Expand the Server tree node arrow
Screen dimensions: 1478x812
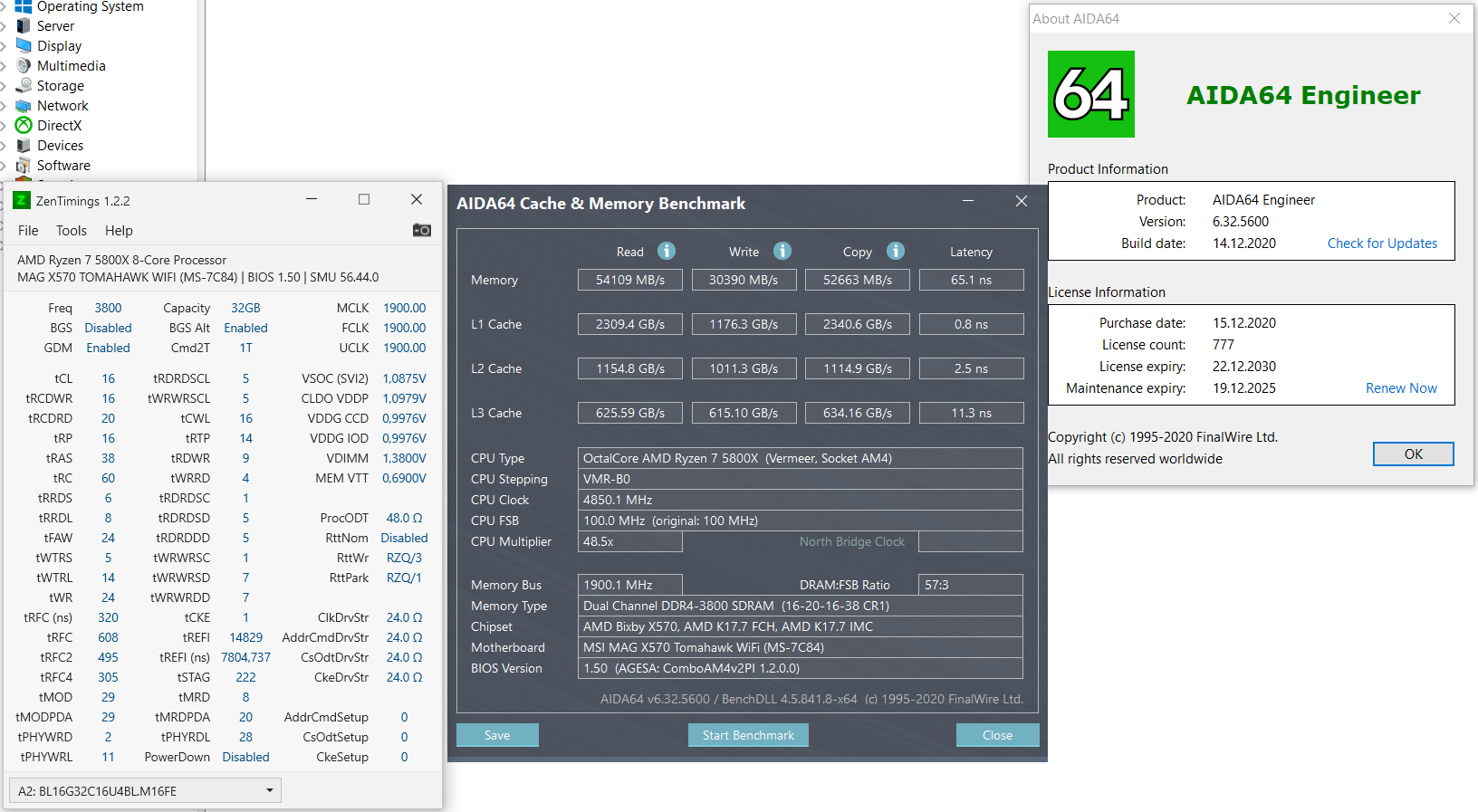click(x=4, y=26)
